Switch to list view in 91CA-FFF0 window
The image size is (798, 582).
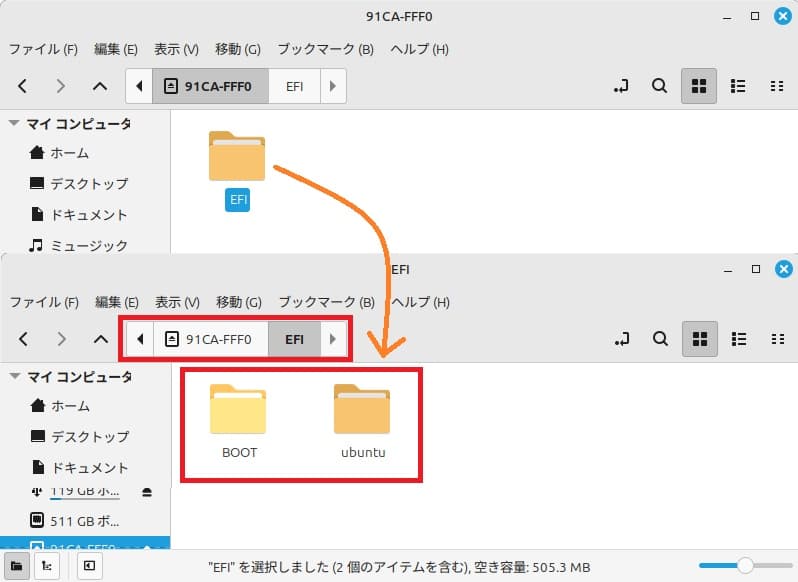point(738,86)
